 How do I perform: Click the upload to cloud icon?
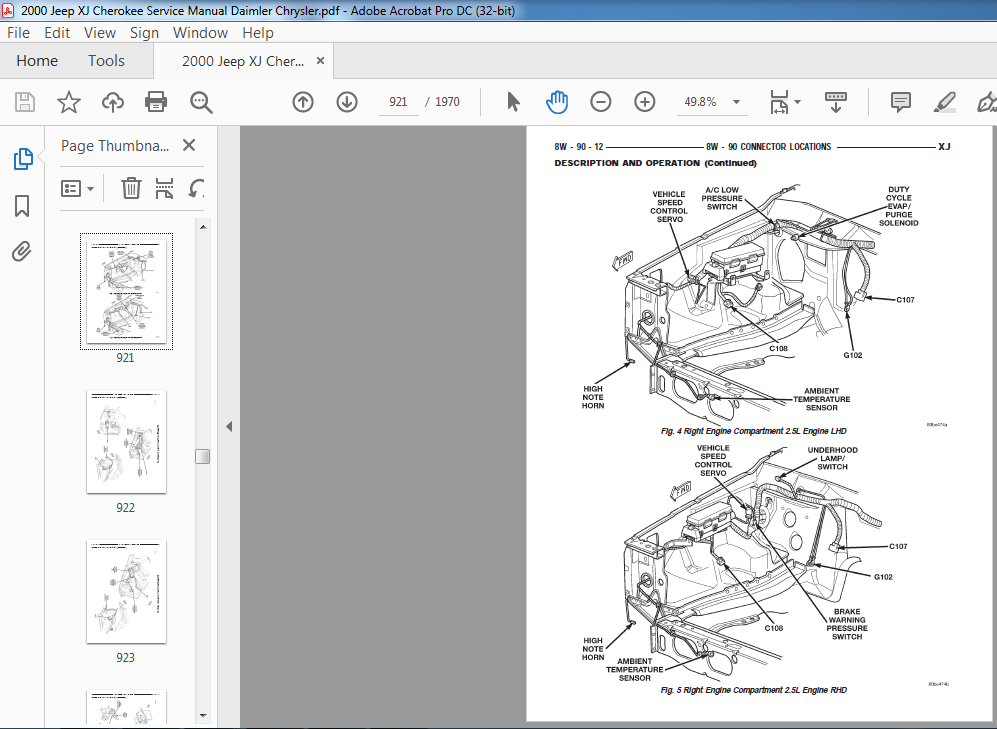(113, 102)
